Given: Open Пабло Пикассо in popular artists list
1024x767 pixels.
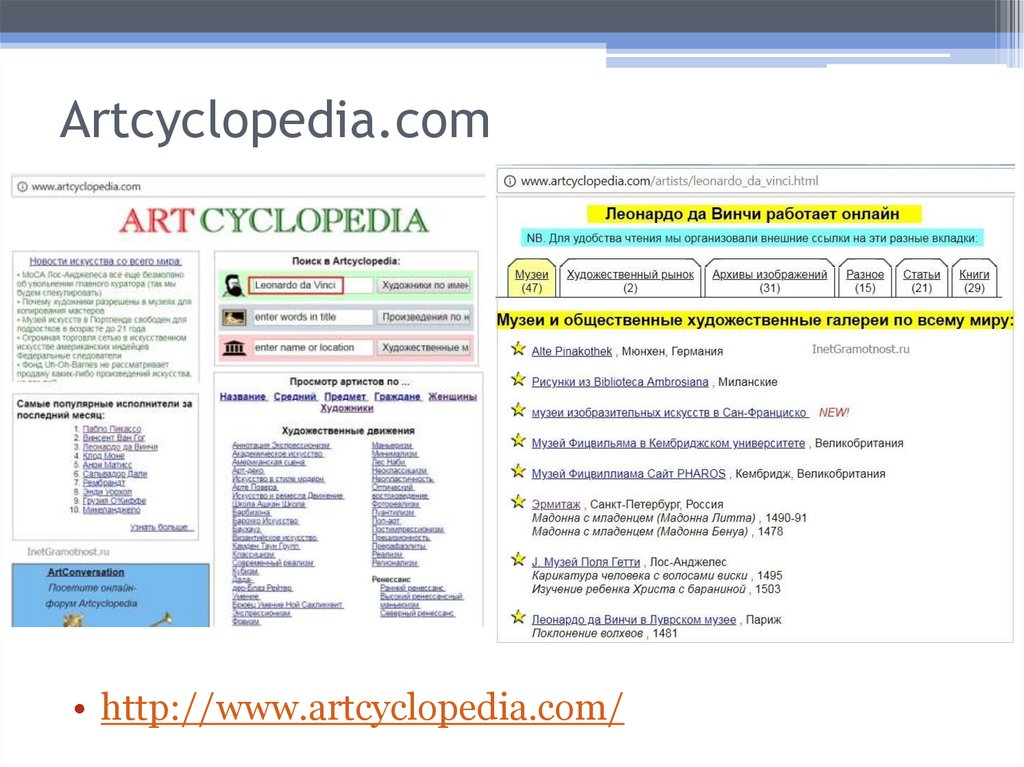Looking at the screenshot, I should [x=112, y=429].
